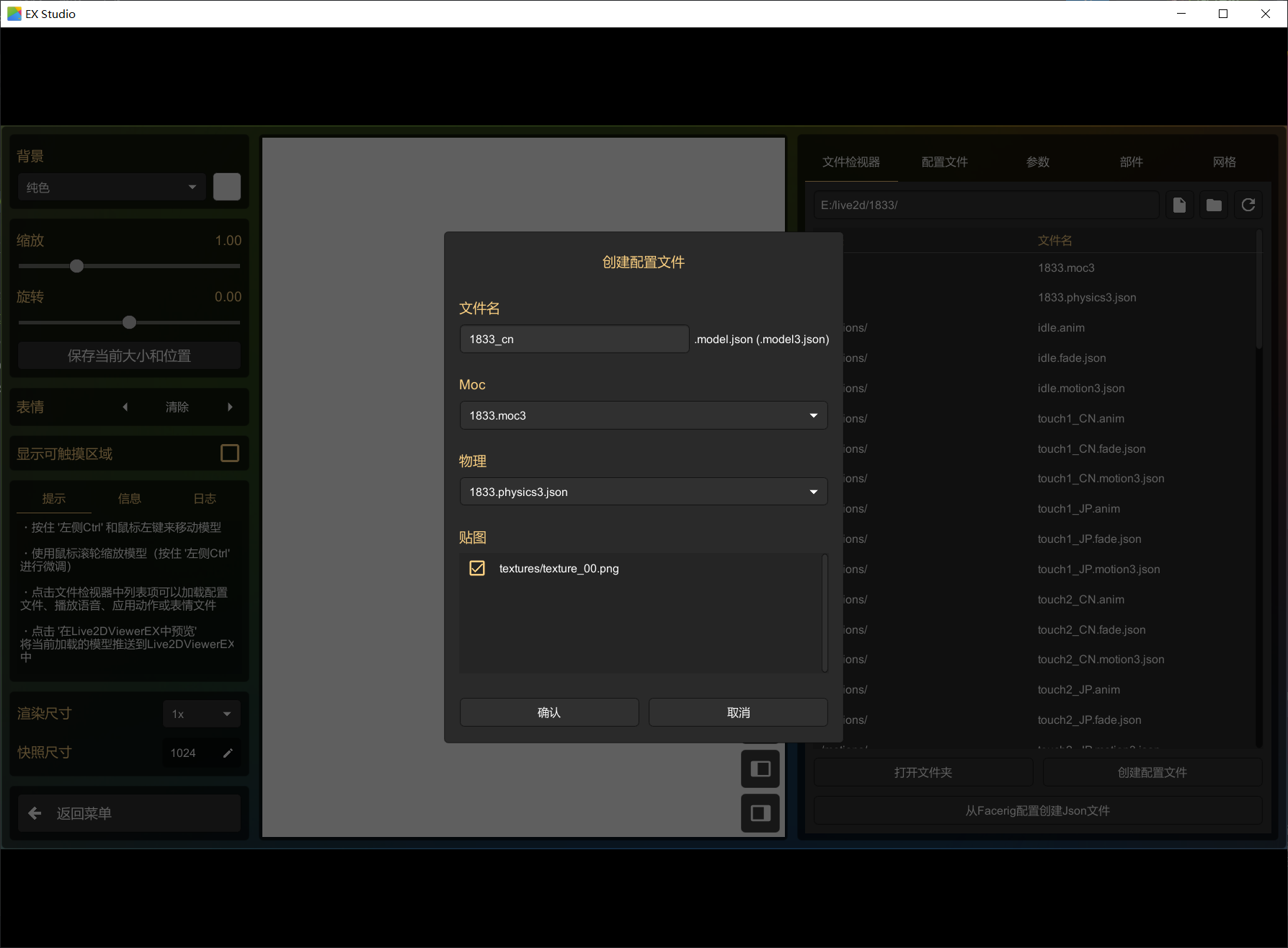Click the previous expression arrow

click(125, 407)
